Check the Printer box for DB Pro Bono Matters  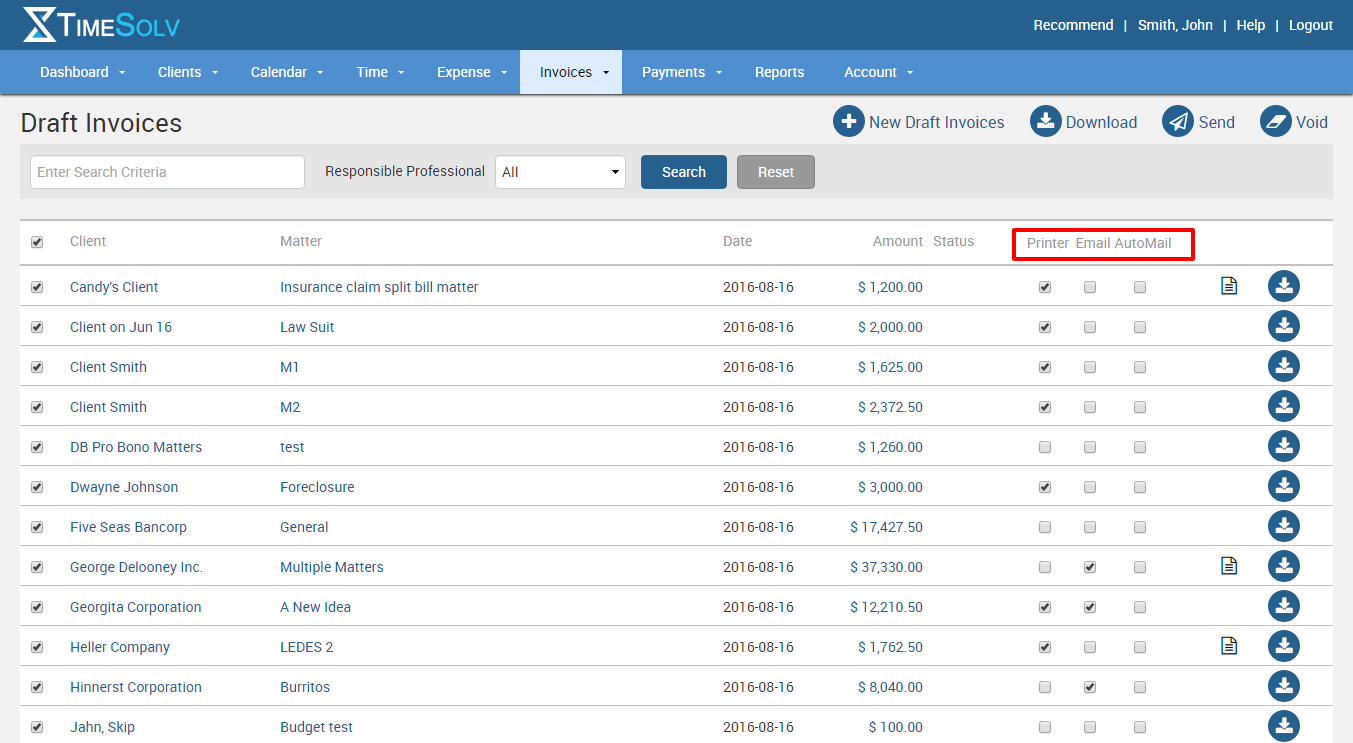click(x=1045, y=447)
